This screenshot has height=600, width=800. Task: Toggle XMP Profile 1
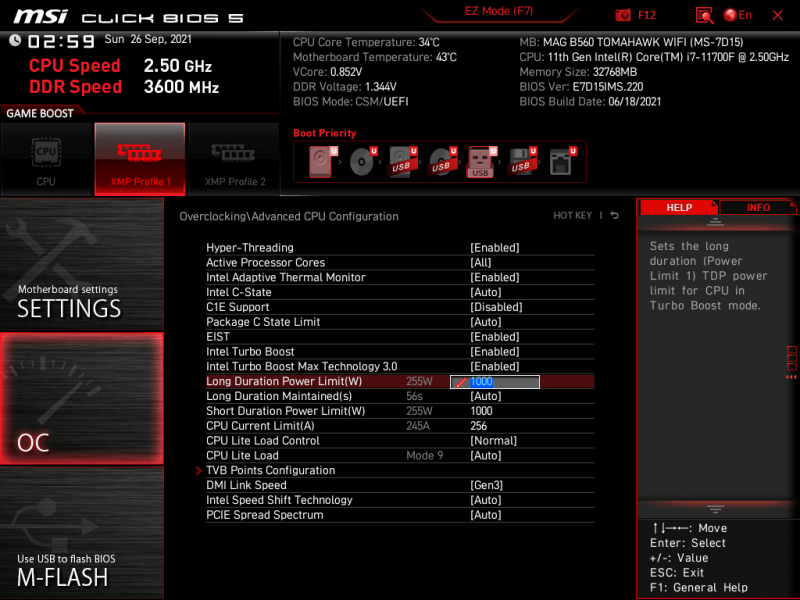tap(140, 159)
